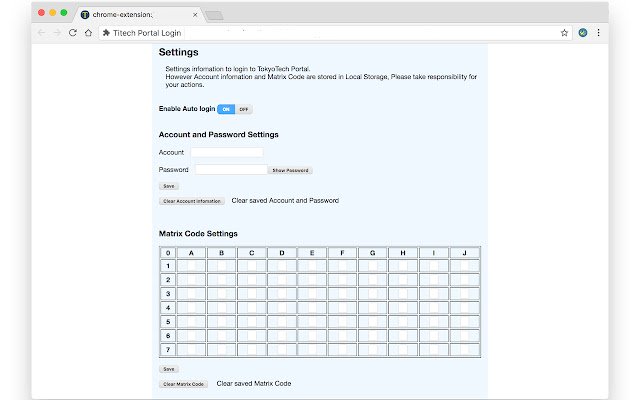This screenshot has width=640, height=400.
Task: Click Account and Password Settings heading
Action: click(x=218, y=134)
